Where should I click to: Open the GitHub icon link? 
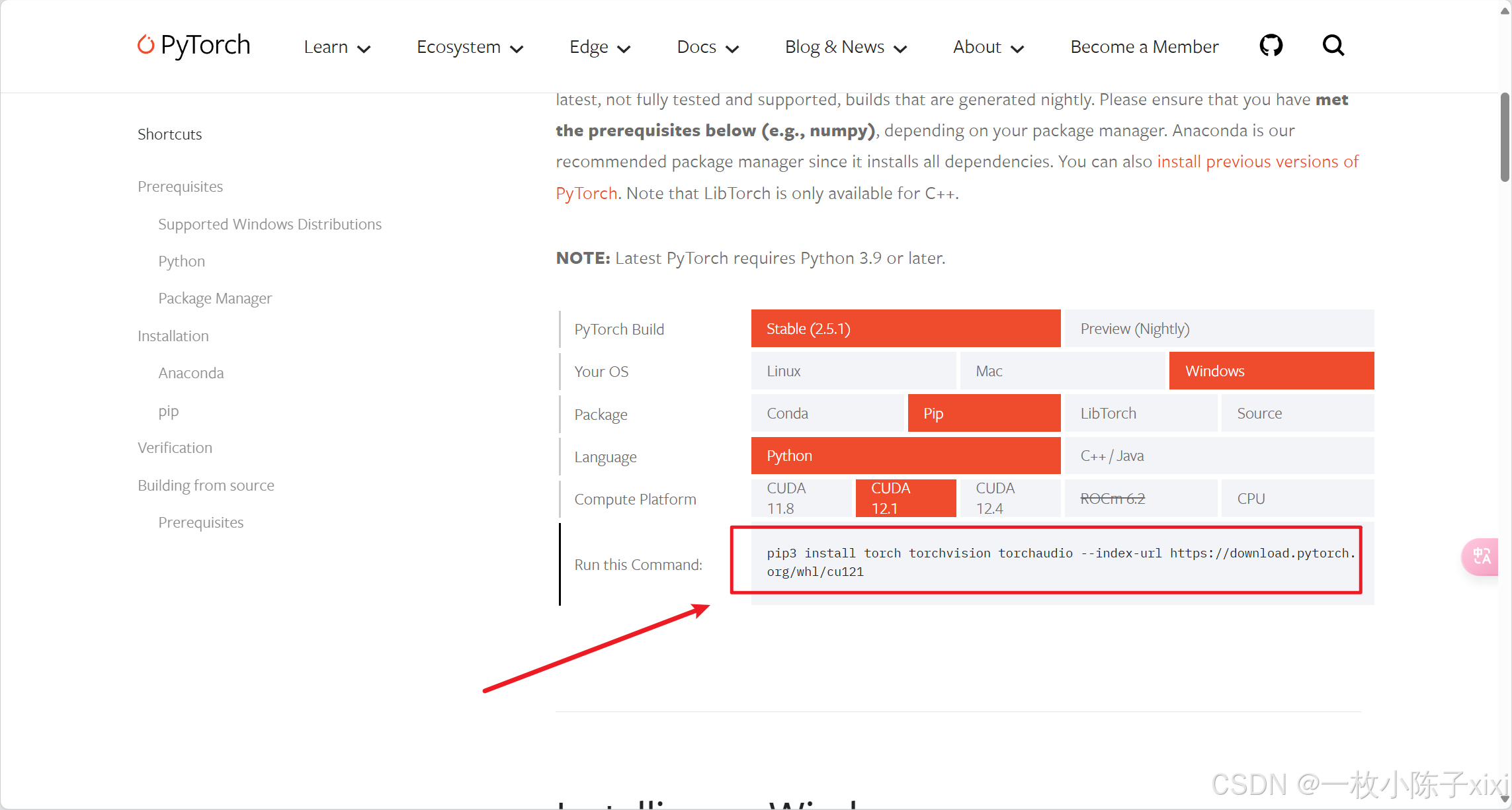pyautogui.click(x=1271, y=46)
